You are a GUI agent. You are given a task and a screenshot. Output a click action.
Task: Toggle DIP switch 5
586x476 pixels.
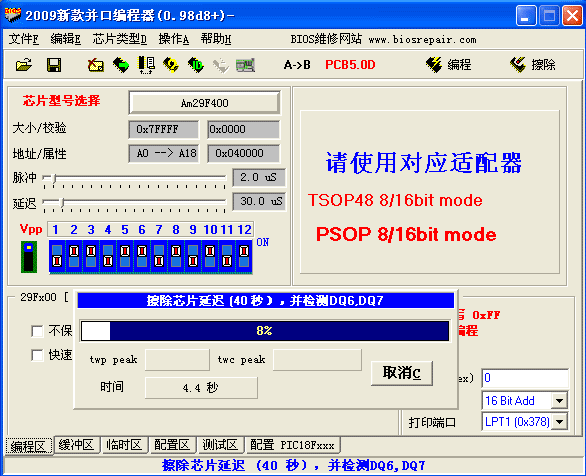tap(125, 256)
